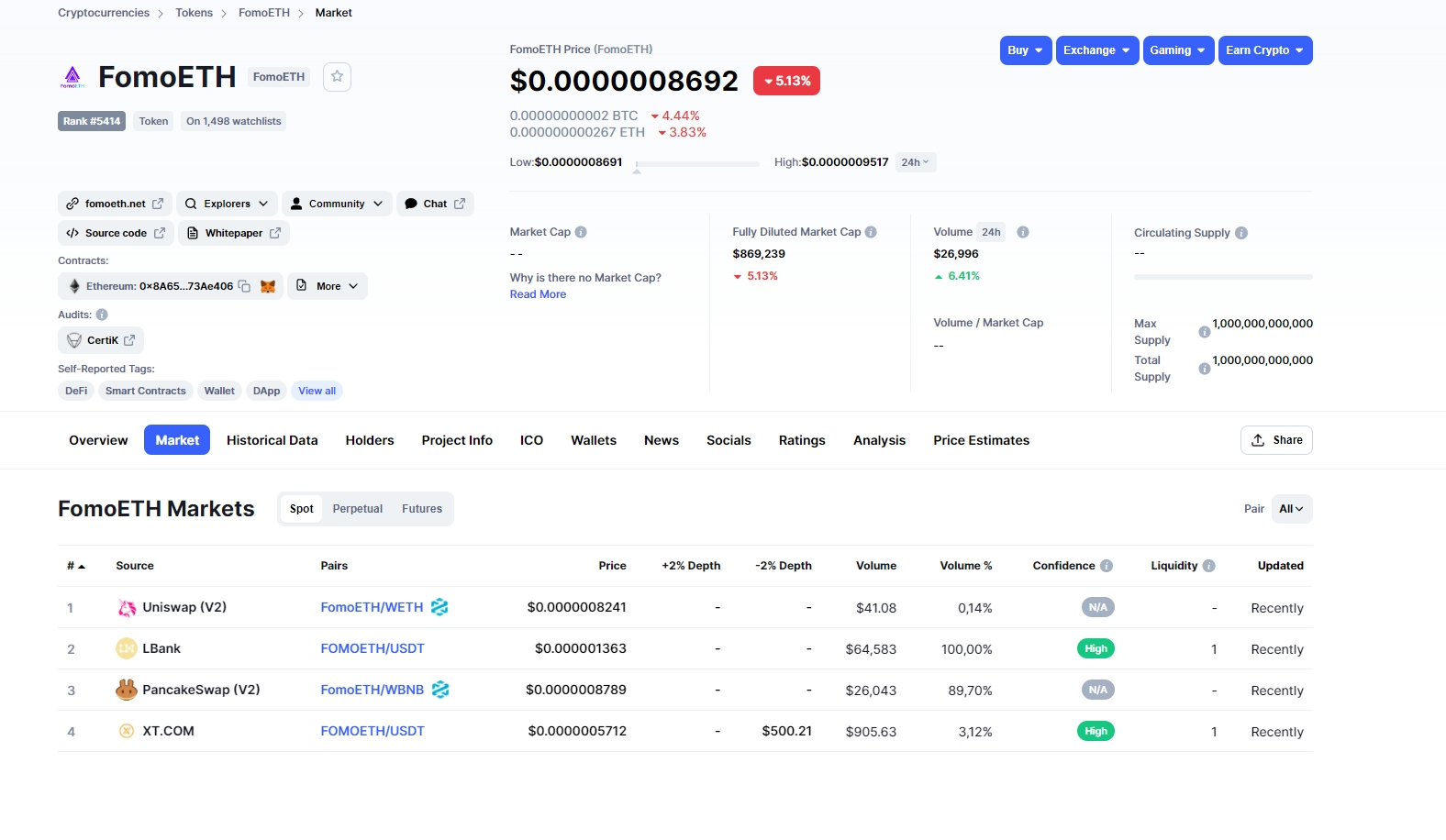The image size is (1446, 840).
Task: Click Read More about Market Cap
Action: [x=538, y=294]
